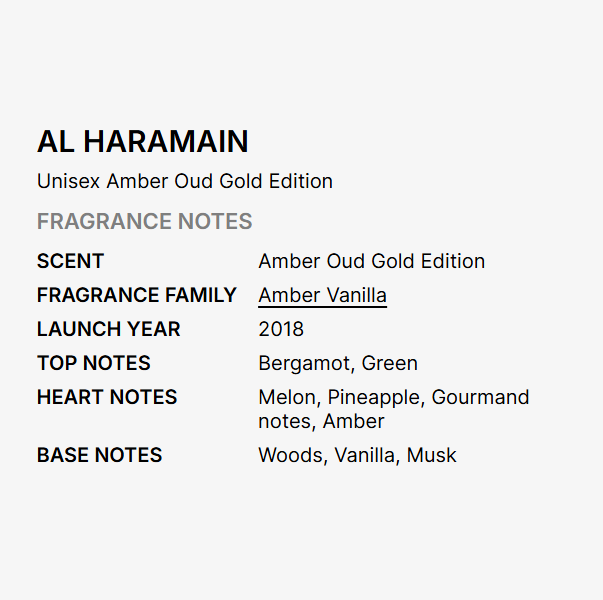The height and width of the screenshot is (600, 603).
Task: Select the Melon, Pineapple, Gourmand line
Action: point(394,397)
